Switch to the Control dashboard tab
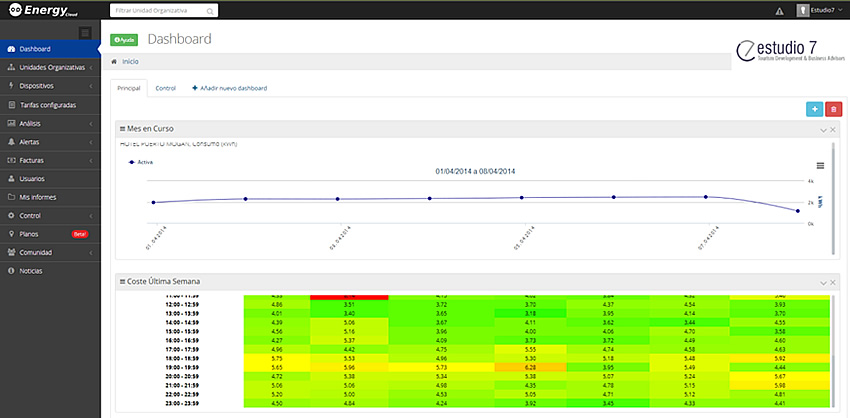 [x=165, y=88]
